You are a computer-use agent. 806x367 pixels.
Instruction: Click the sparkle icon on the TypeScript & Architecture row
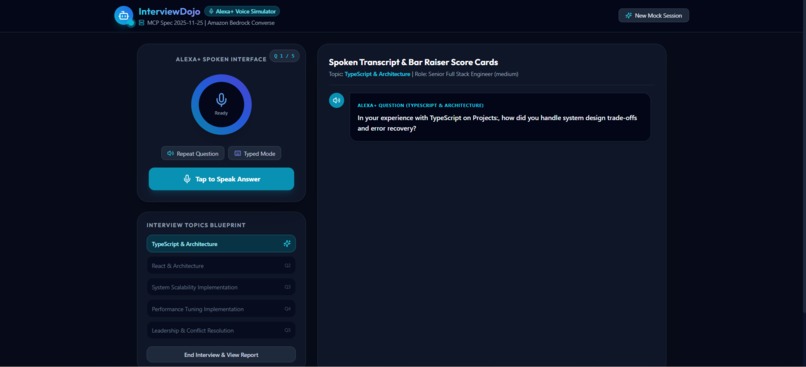(x=287, y=244)
